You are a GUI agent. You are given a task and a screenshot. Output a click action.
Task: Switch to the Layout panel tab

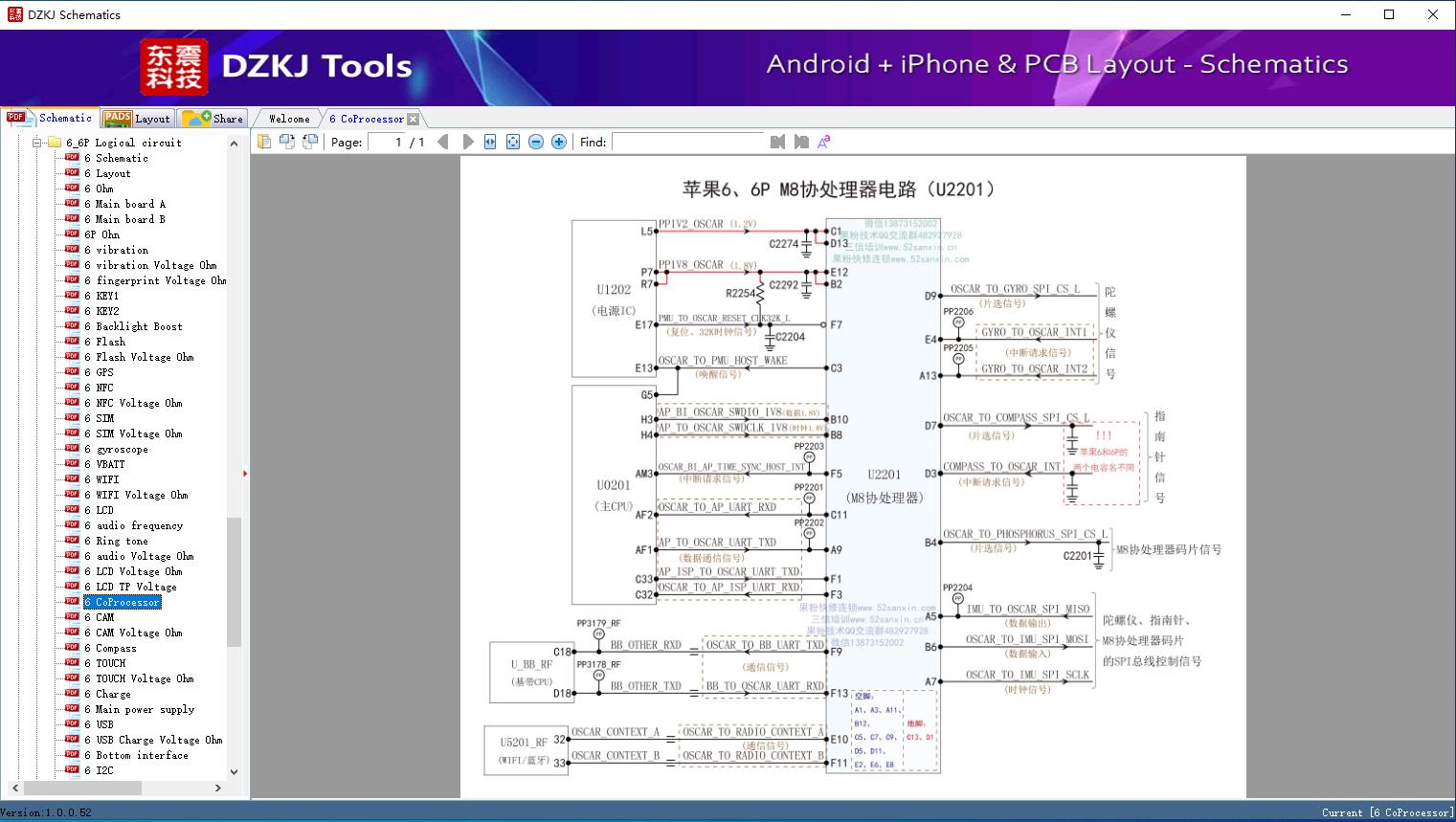[x=137, y=118]
